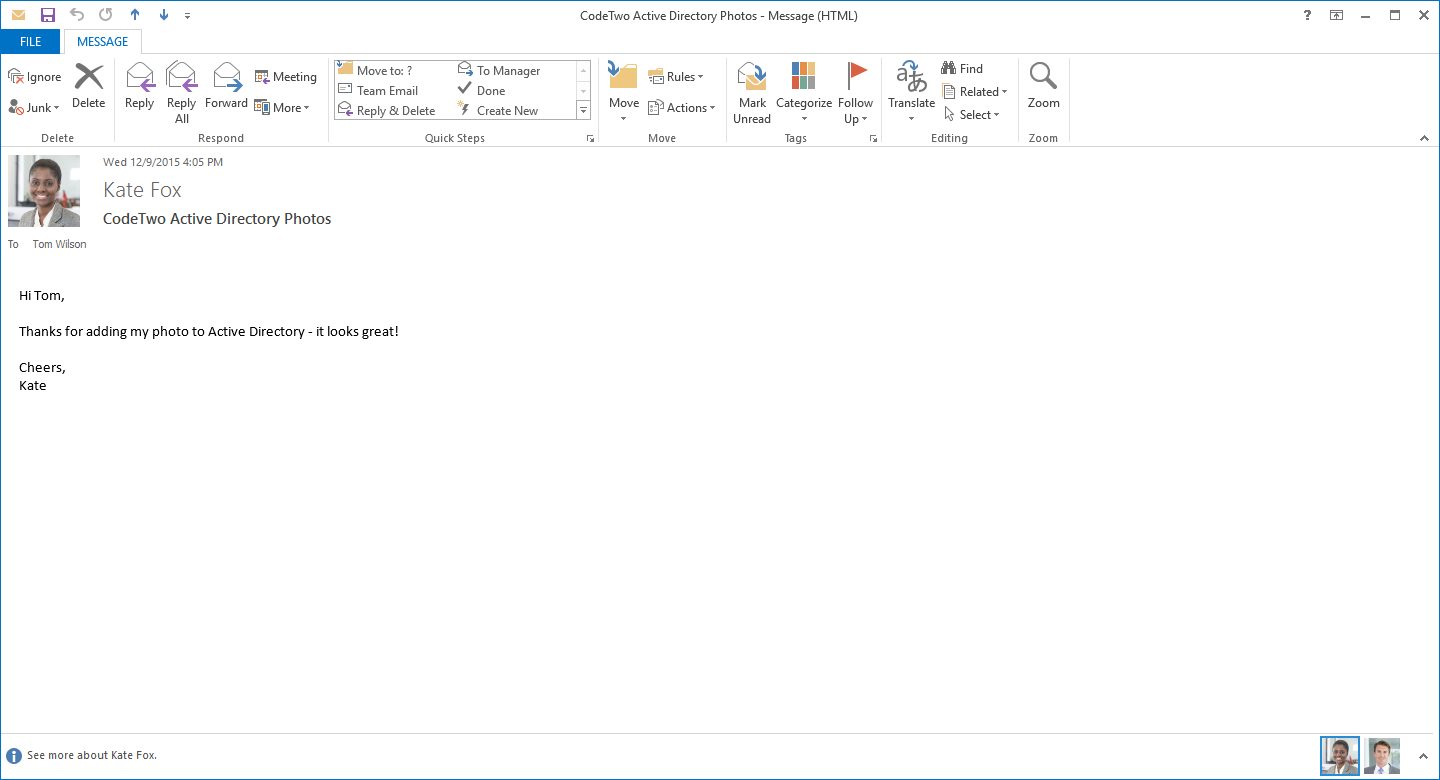
Task: Click the subject 'CodeTwo Active Directory Photos'
Action: coord(217,219)
